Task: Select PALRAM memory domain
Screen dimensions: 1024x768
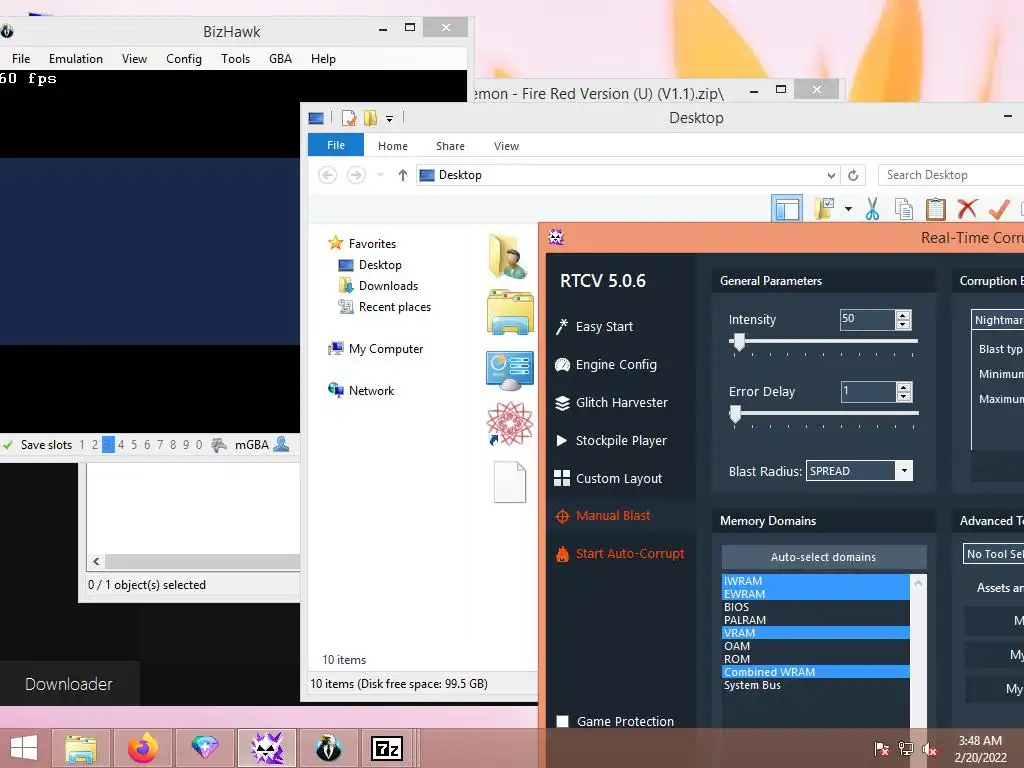Action: 816,620
